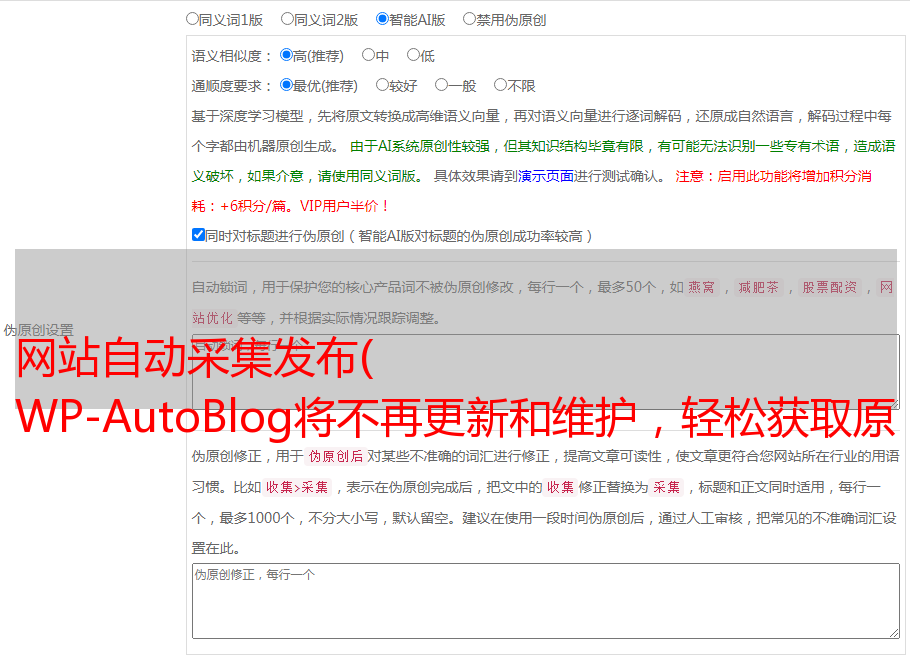The height and width of the screenshot is (658, 911).
Task: Set 通顺度要求 to 最优(推荐)
Action: [286, 85]
